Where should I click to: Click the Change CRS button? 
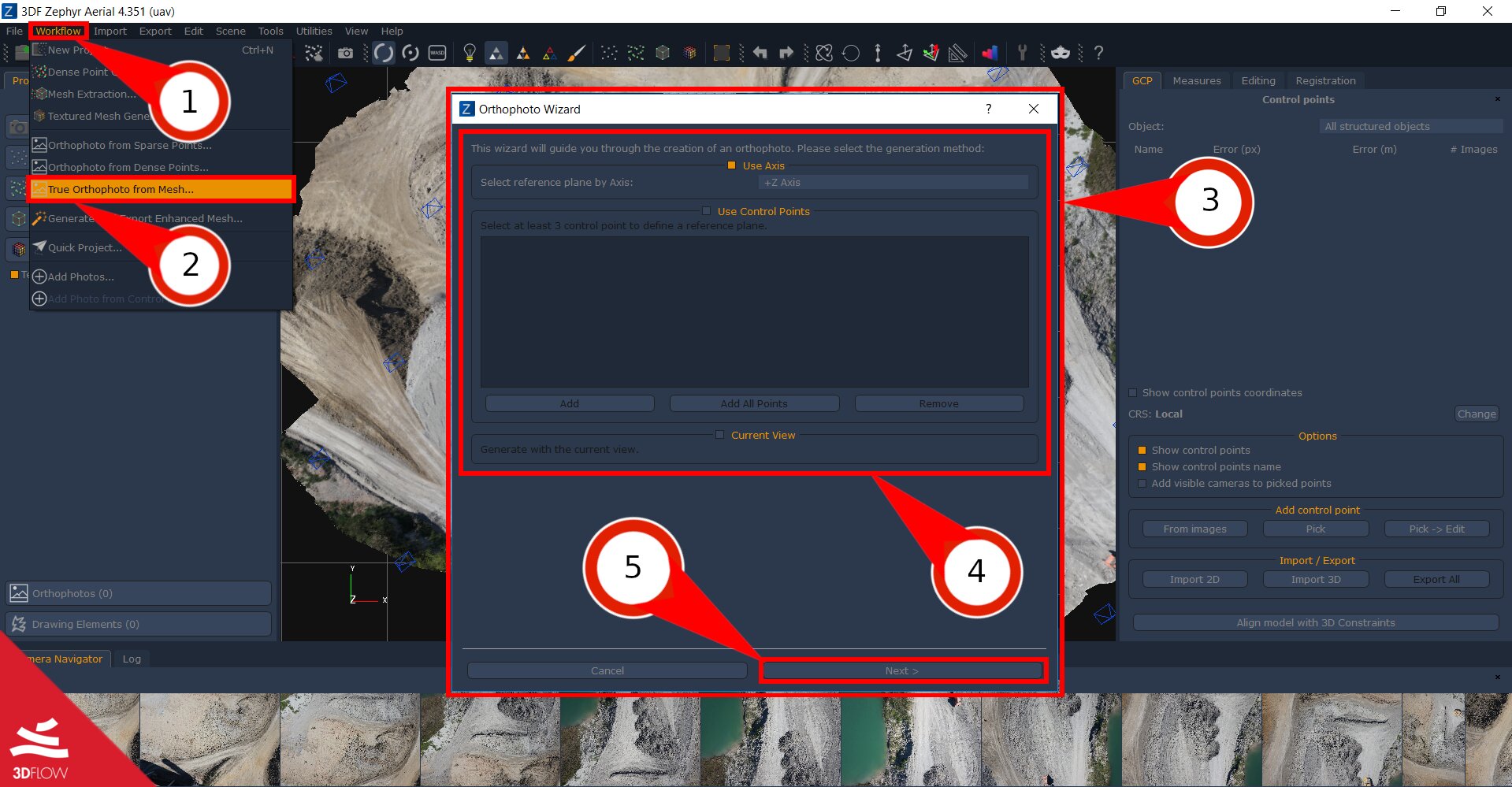(1476, 414)
